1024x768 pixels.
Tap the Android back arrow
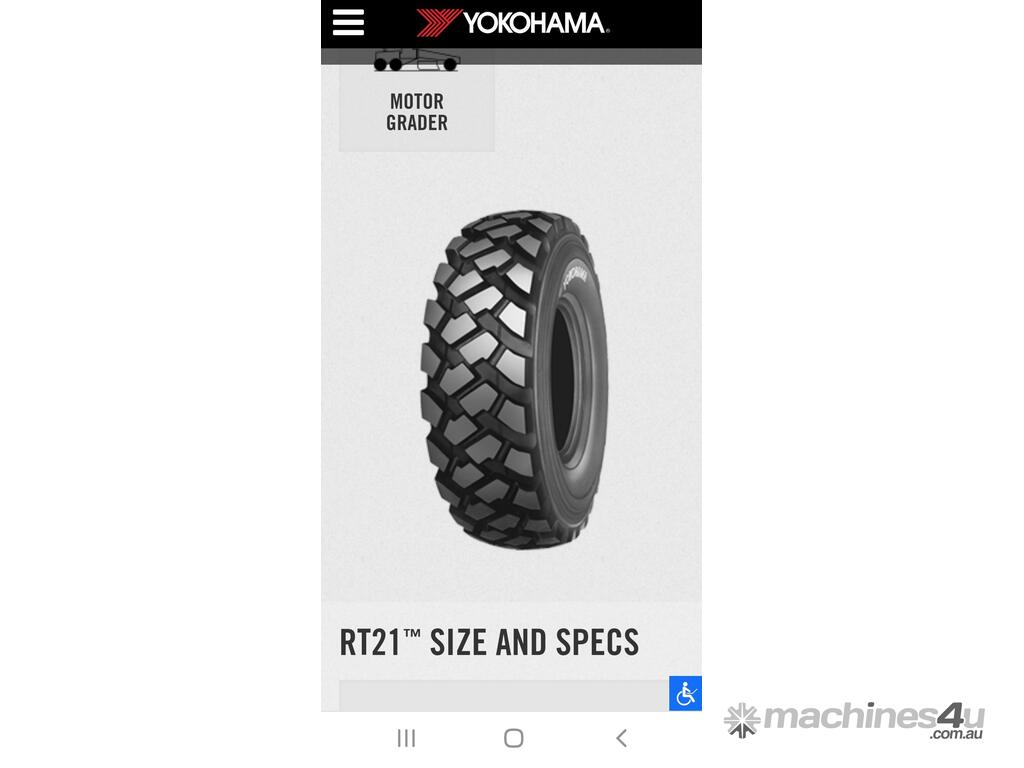pyautogui.click(x=621, y=738)
